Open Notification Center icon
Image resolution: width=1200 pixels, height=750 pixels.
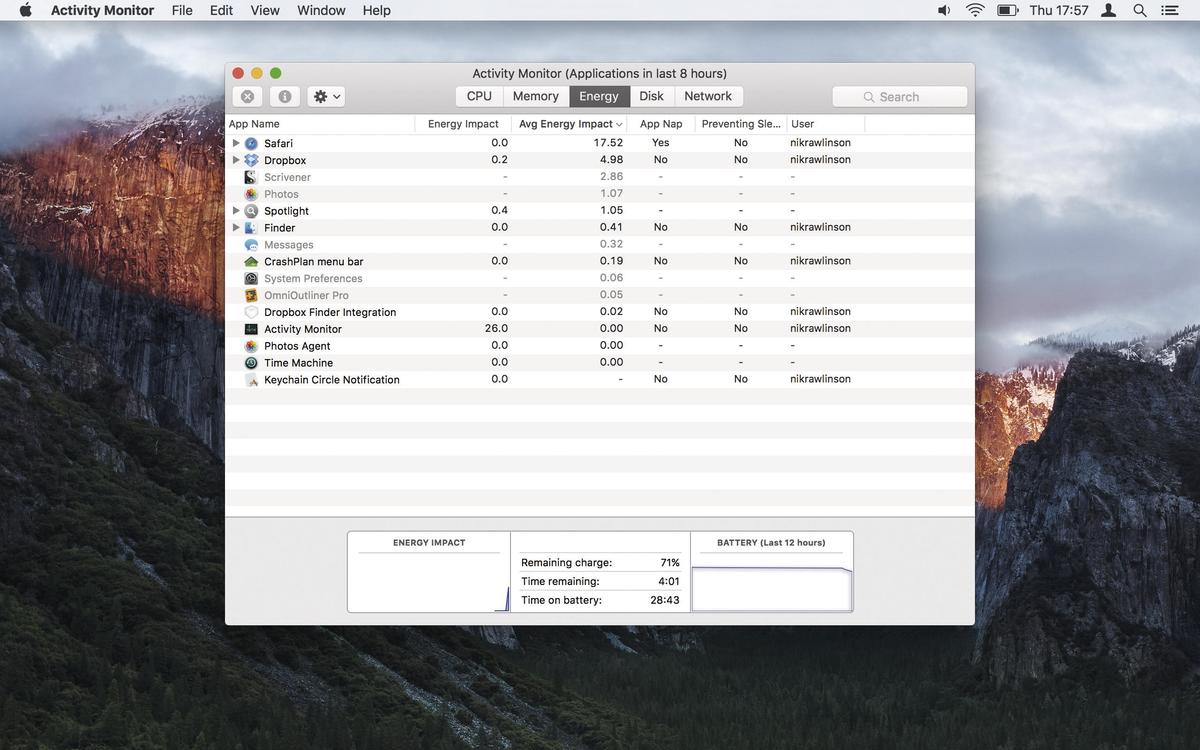tap(1170, 10)
